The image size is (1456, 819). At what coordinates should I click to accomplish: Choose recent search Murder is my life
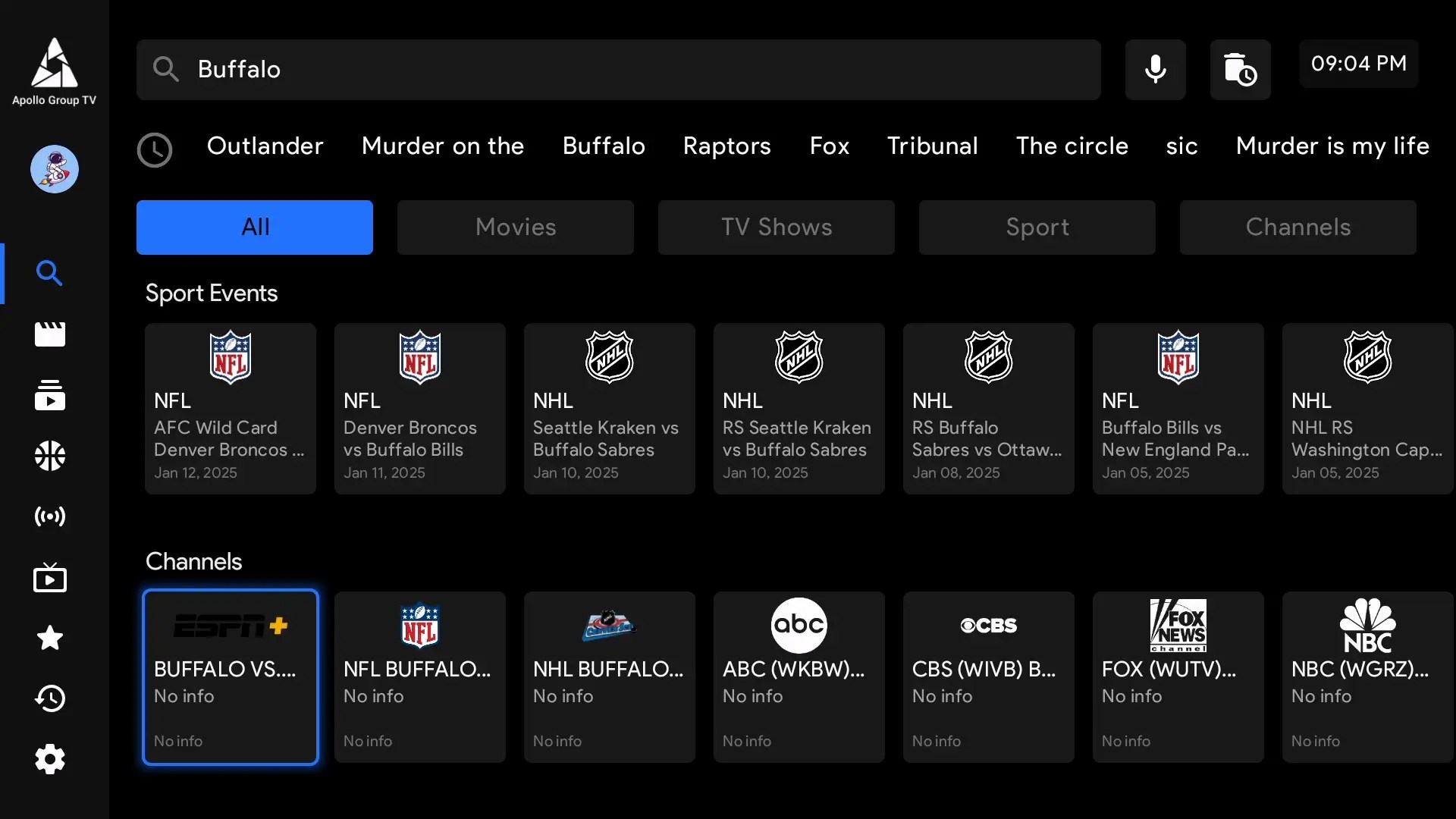click(x=1332, y=146)
